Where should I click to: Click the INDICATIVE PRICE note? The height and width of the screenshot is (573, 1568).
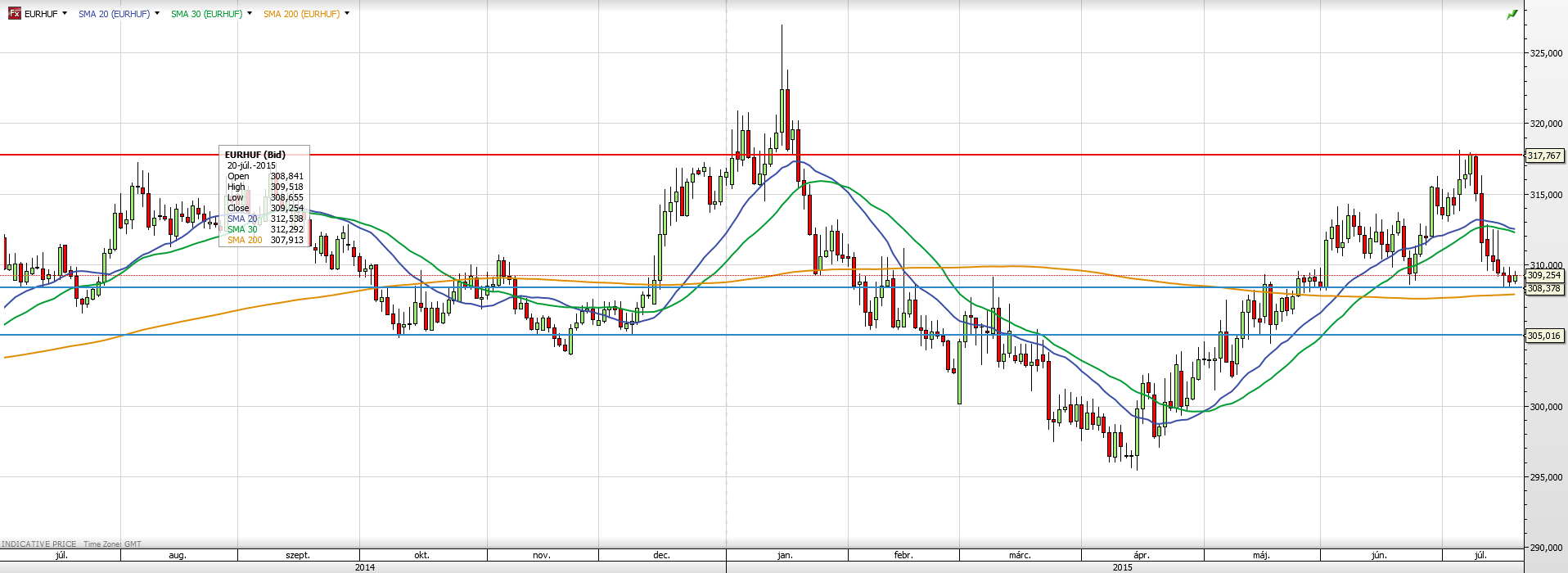(x=39, y=544)
